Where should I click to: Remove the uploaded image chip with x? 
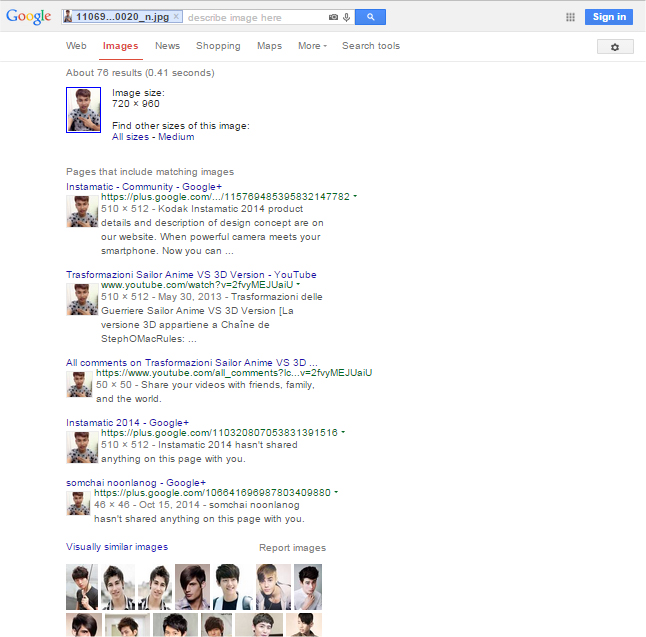[176, 16]
